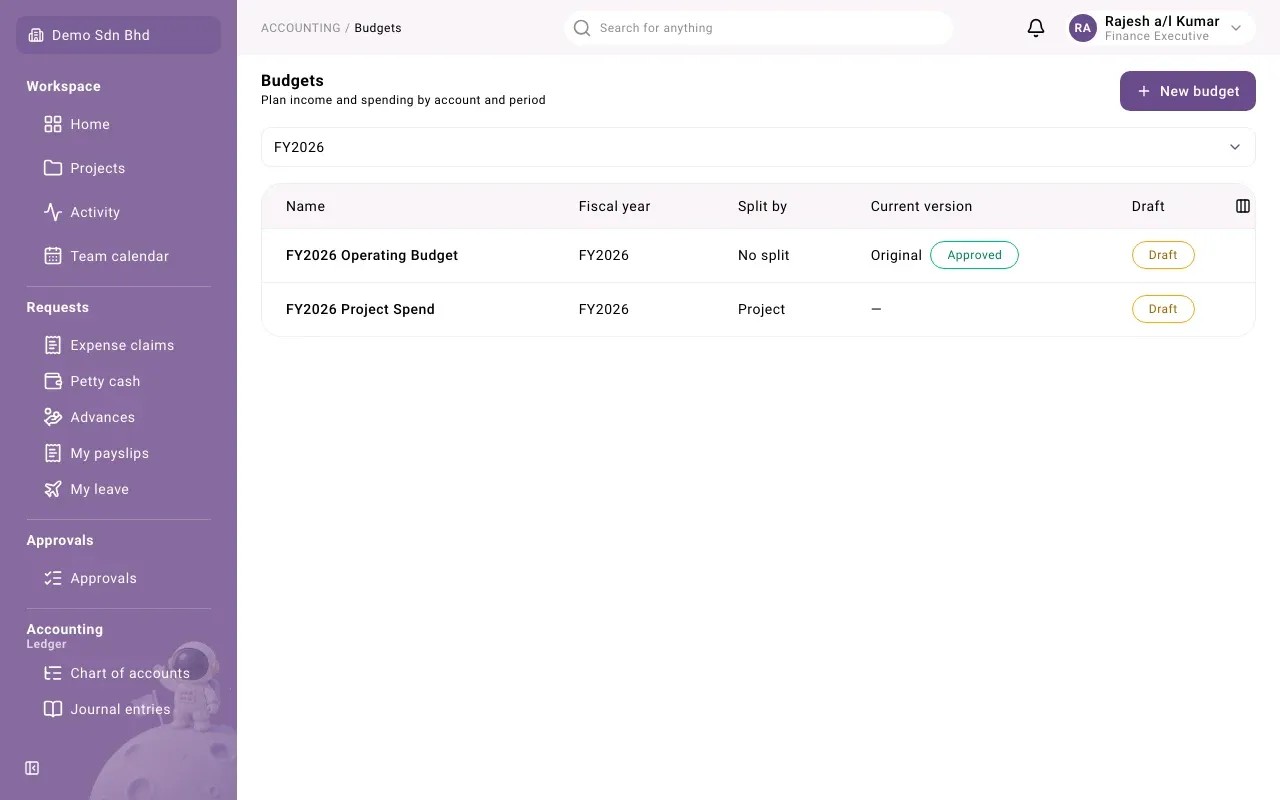Open Journal entries in sidebar

[118, 709]
